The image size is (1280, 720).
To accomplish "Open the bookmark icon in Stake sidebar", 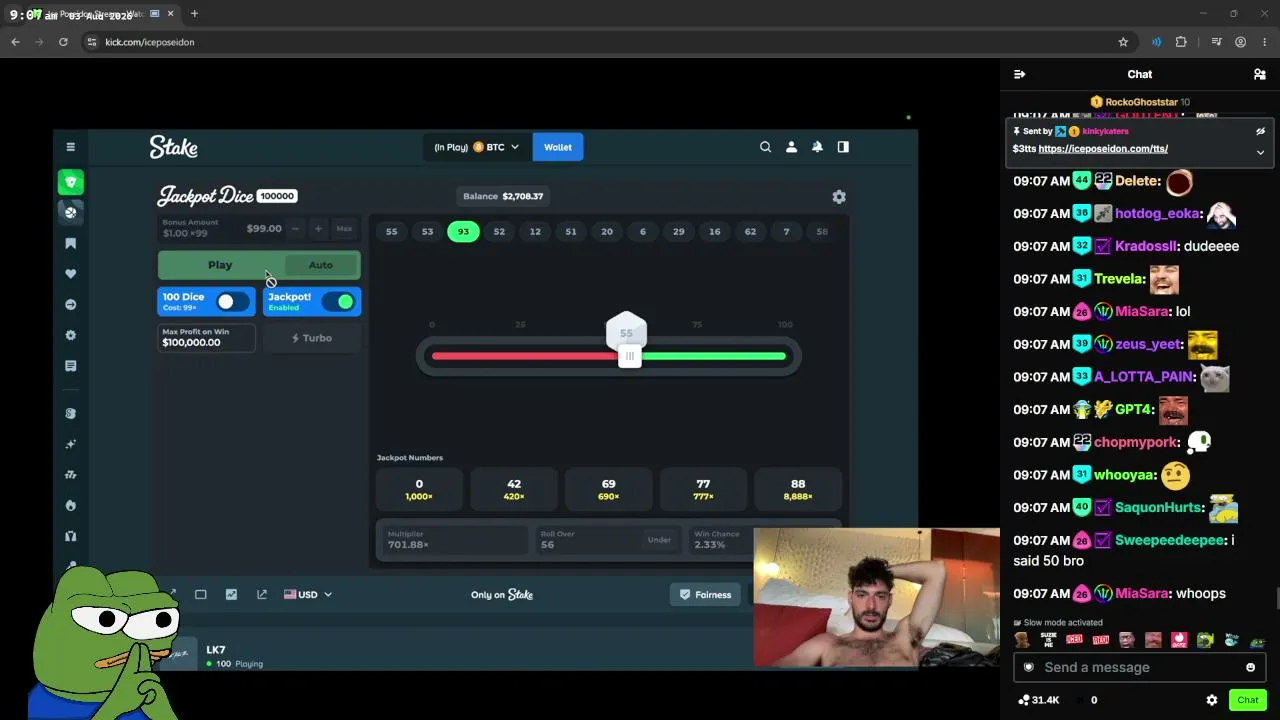I will click(x=70, y=243).
